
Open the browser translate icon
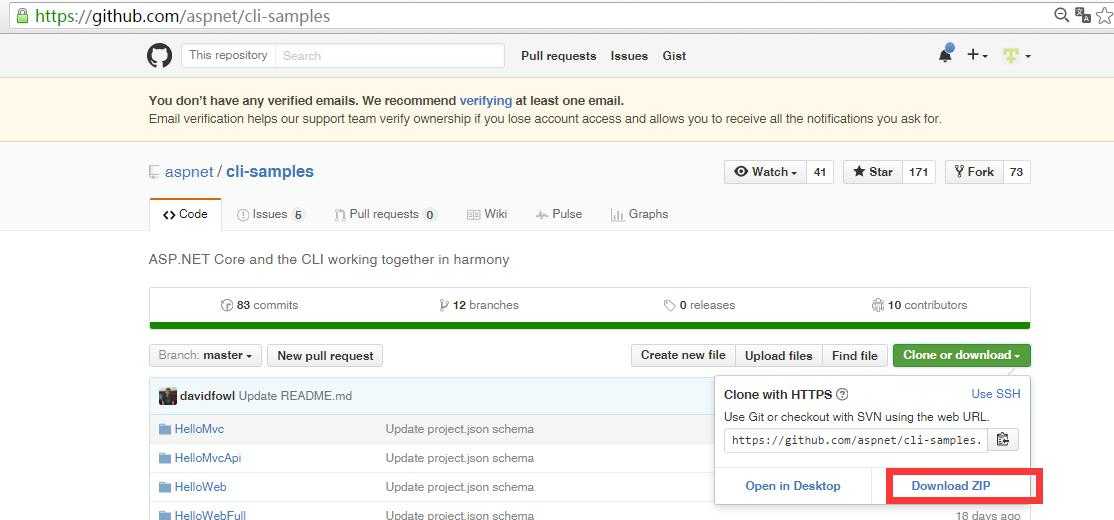1083,15
